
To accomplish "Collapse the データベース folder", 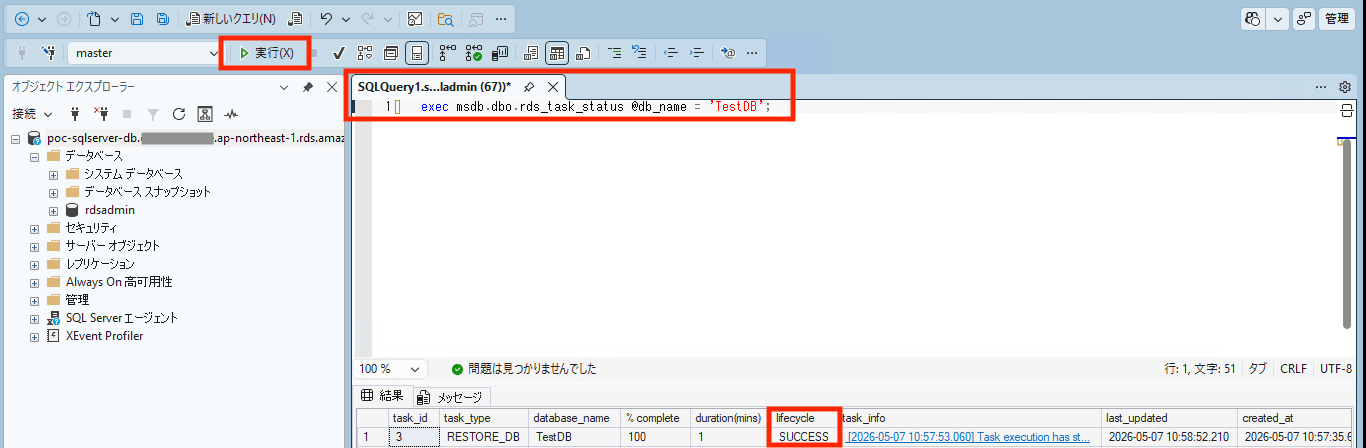I will [35, 156].
